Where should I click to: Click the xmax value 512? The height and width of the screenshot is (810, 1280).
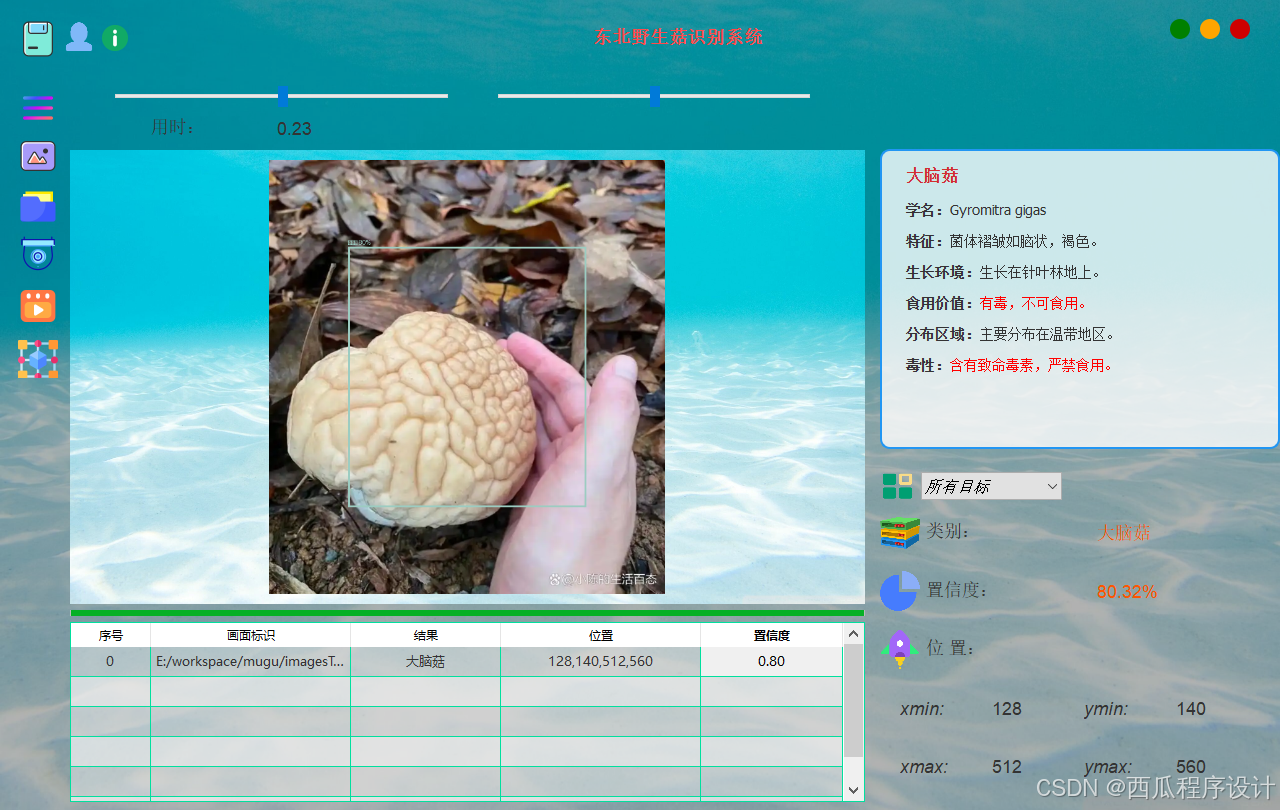[1007, 767]
